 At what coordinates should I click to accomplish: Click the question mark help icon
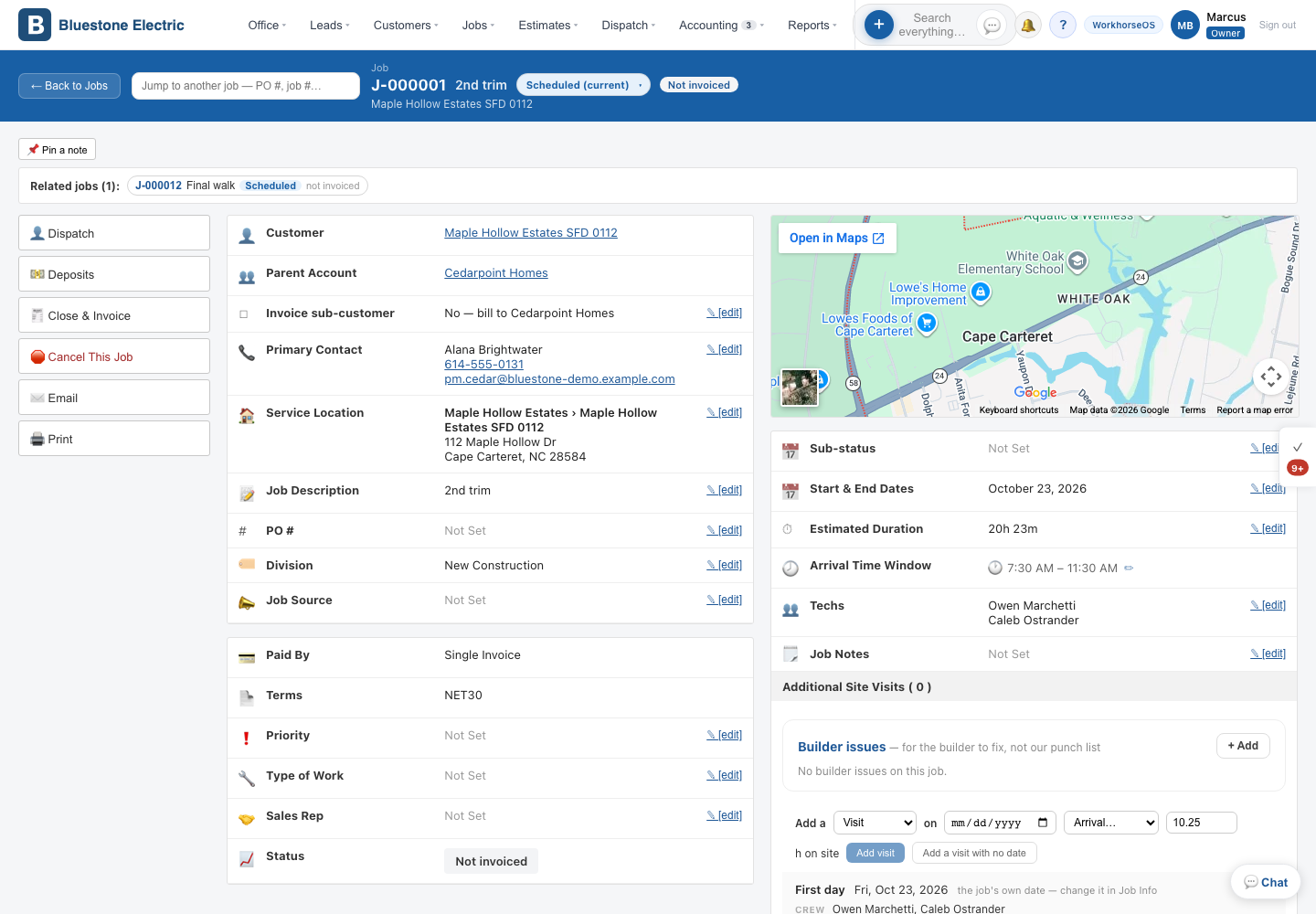1063,25
